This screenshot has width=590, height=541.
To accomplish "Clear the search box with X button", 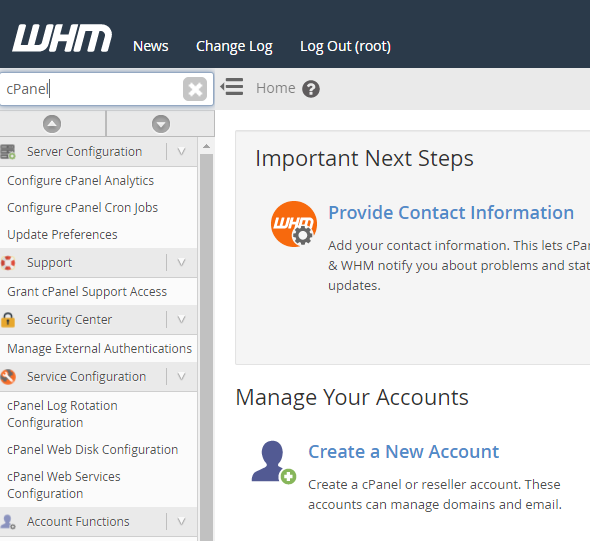I will [195, 89].
